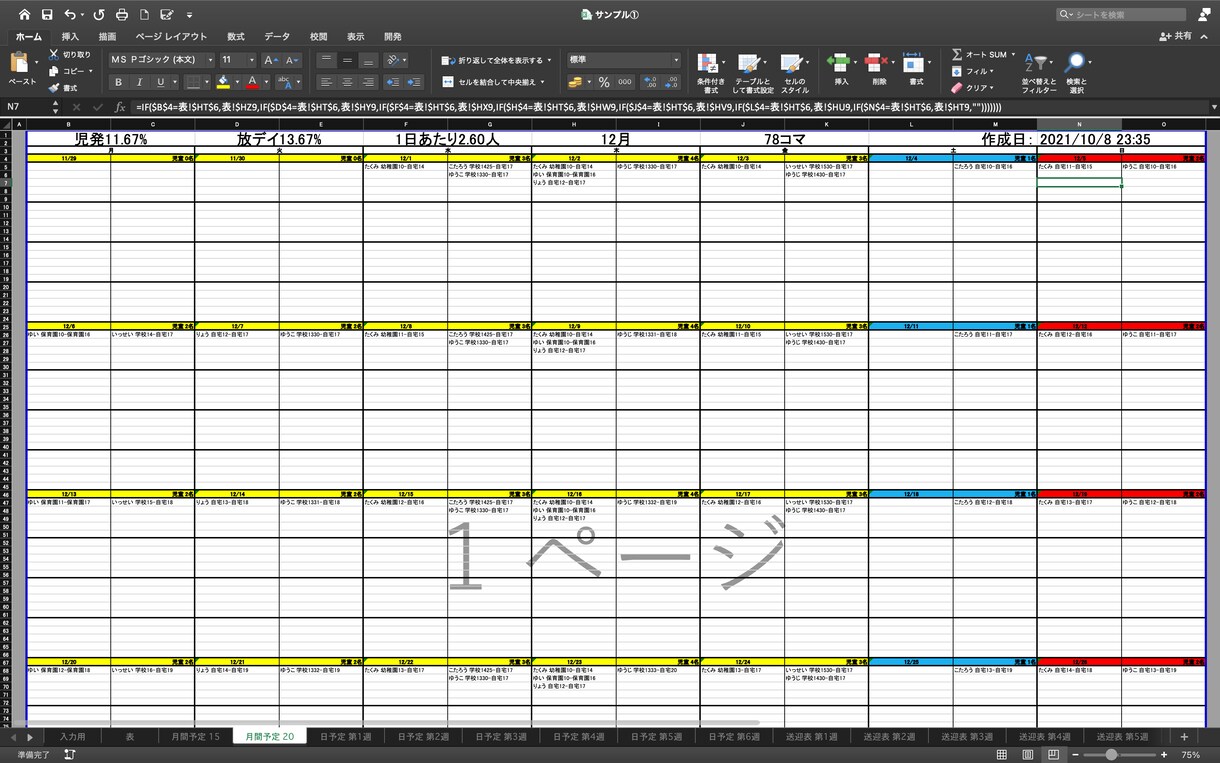The height and width of the screenshot is (763, 1220).
Task: Click the Sort and Filter (並べ替えとフィルター) icon
Action: (x=1037, y=63)
